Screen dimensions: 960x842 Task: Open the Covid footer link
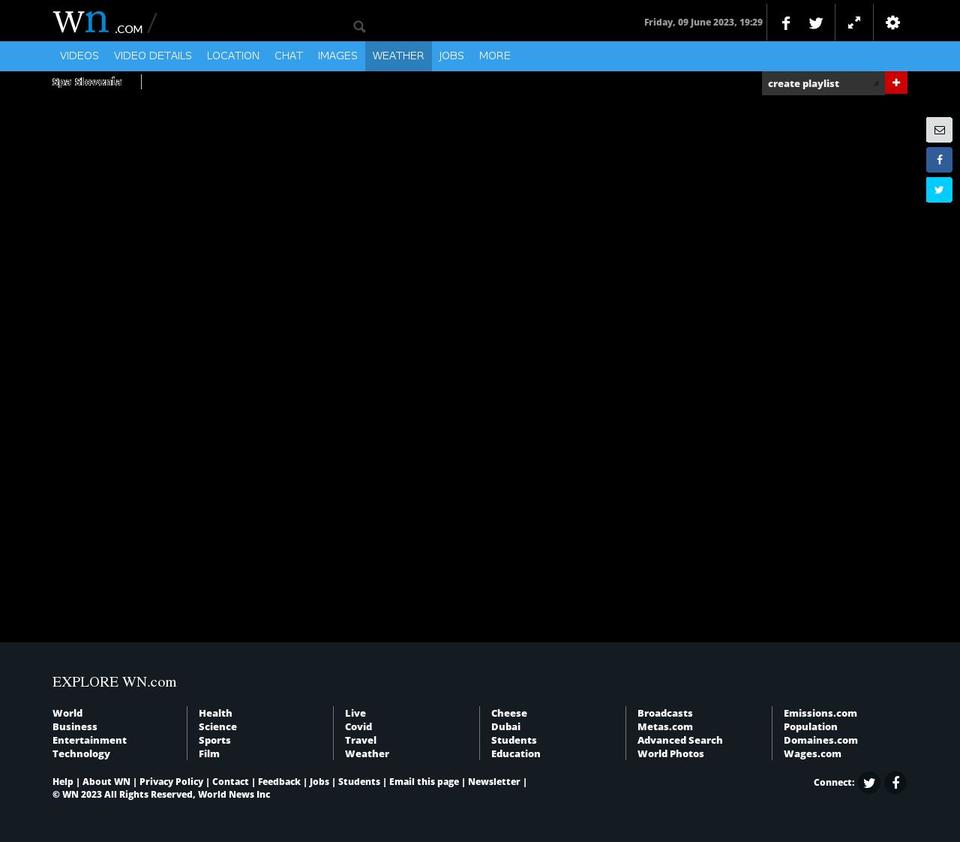tap(358, 727)
